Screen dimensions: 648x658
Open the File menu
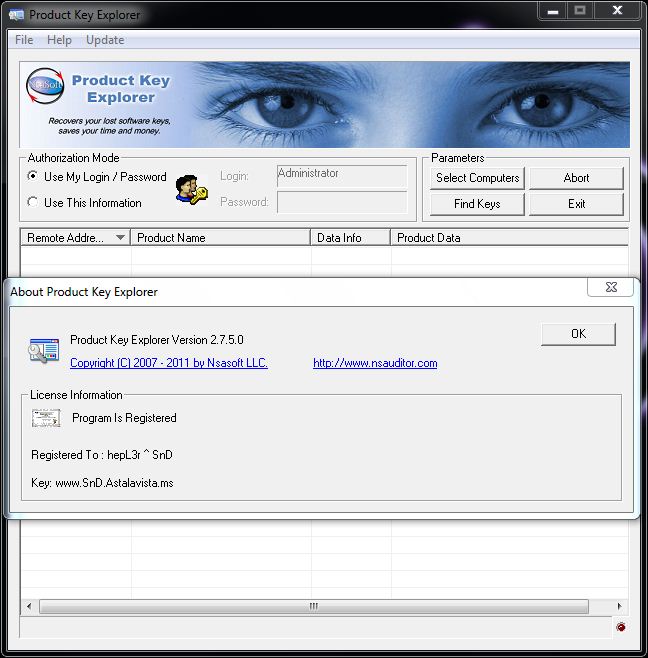click(24, 40)
